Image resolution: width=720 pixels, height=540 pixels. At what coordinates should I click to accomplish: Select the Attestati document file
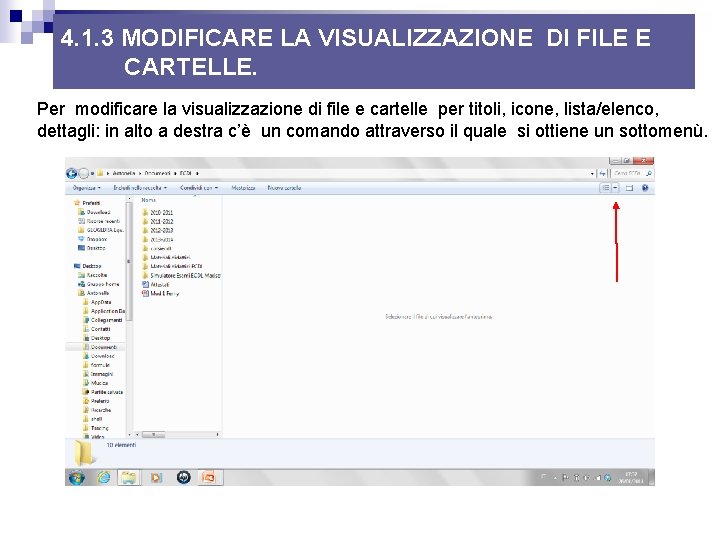(x=155, y=285)
